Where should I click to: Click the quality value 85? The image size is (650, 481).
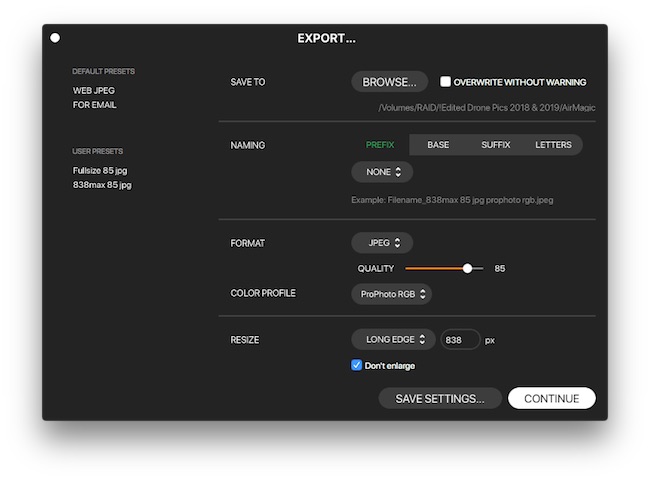(x=500, y=269)
